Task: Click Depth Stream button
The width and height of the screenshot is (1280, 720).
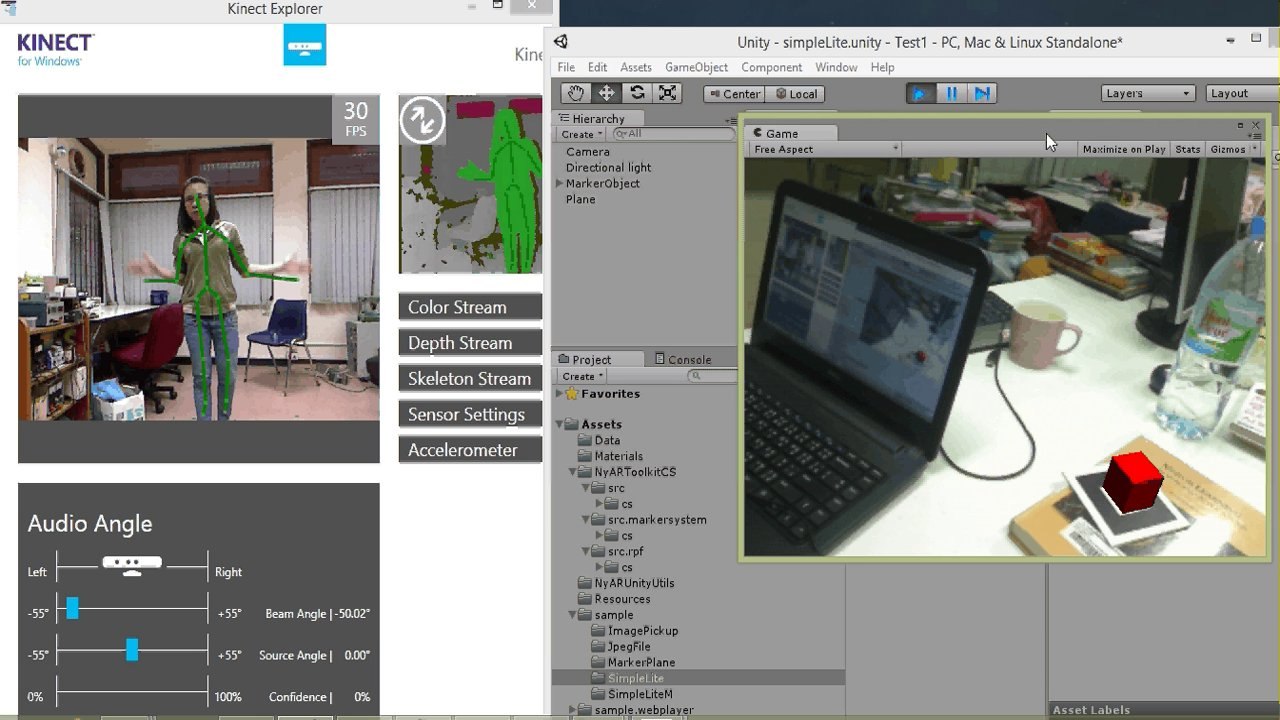Action: pyautogui.click(x=470, y=343)
